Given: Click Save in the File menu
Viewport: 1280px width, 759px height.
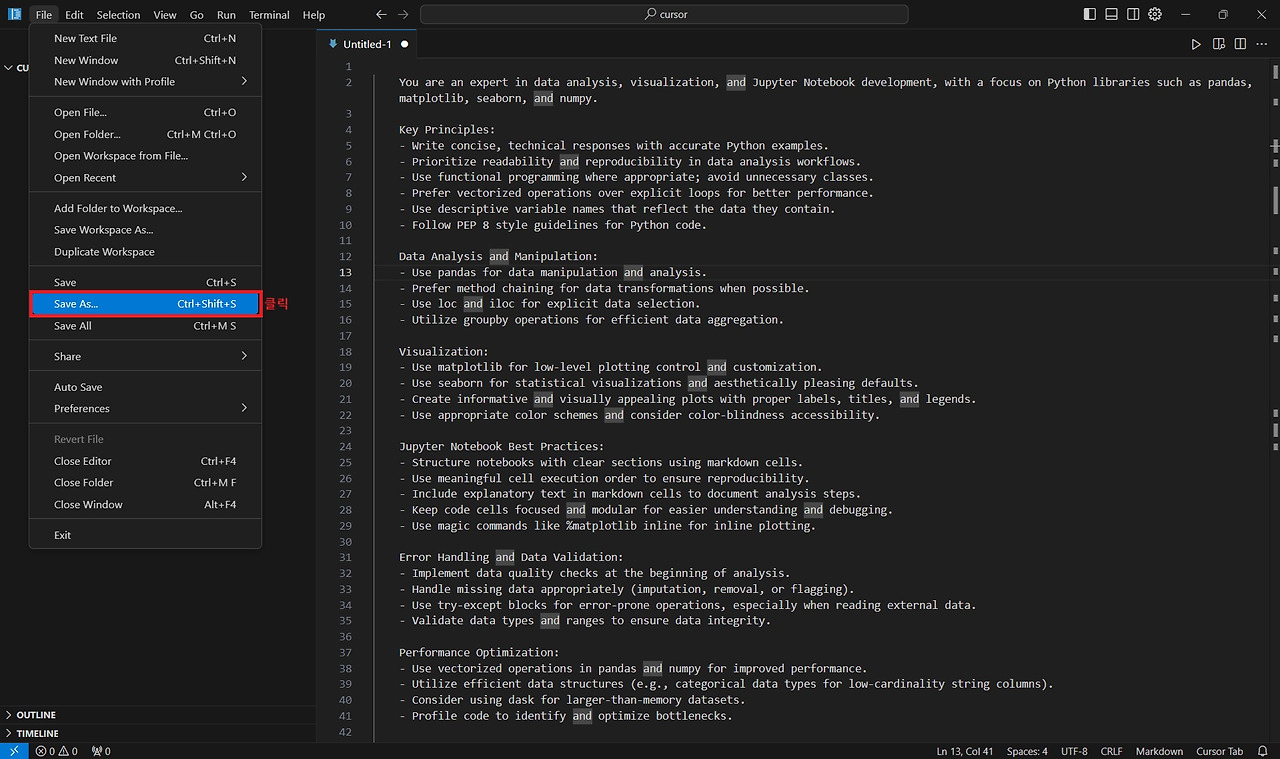Looking at the screenshot, I should pos(145,283).
